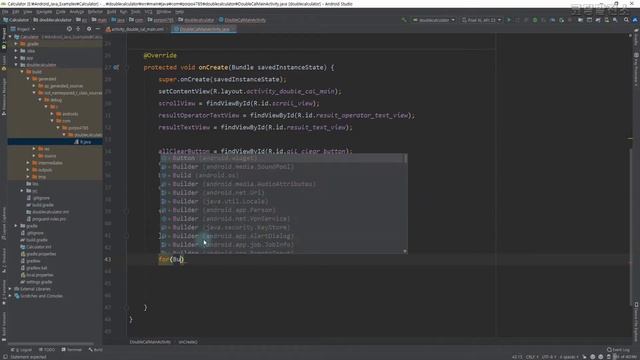Screen dimensions: 640x360
Task: Open the run configuration dropdown
Action: point(434,20)
